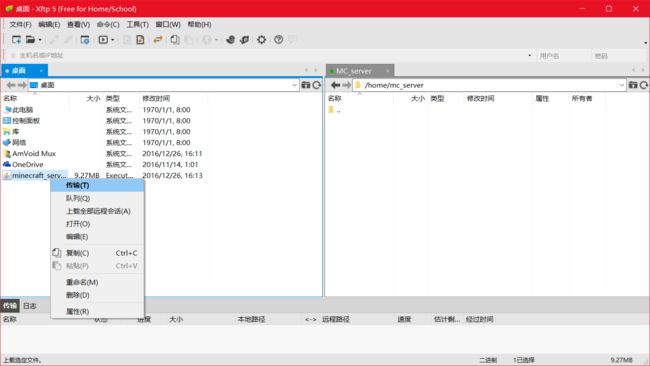
Task: Choose 编辑(E) in the context menu
Action: pos(97,237)
